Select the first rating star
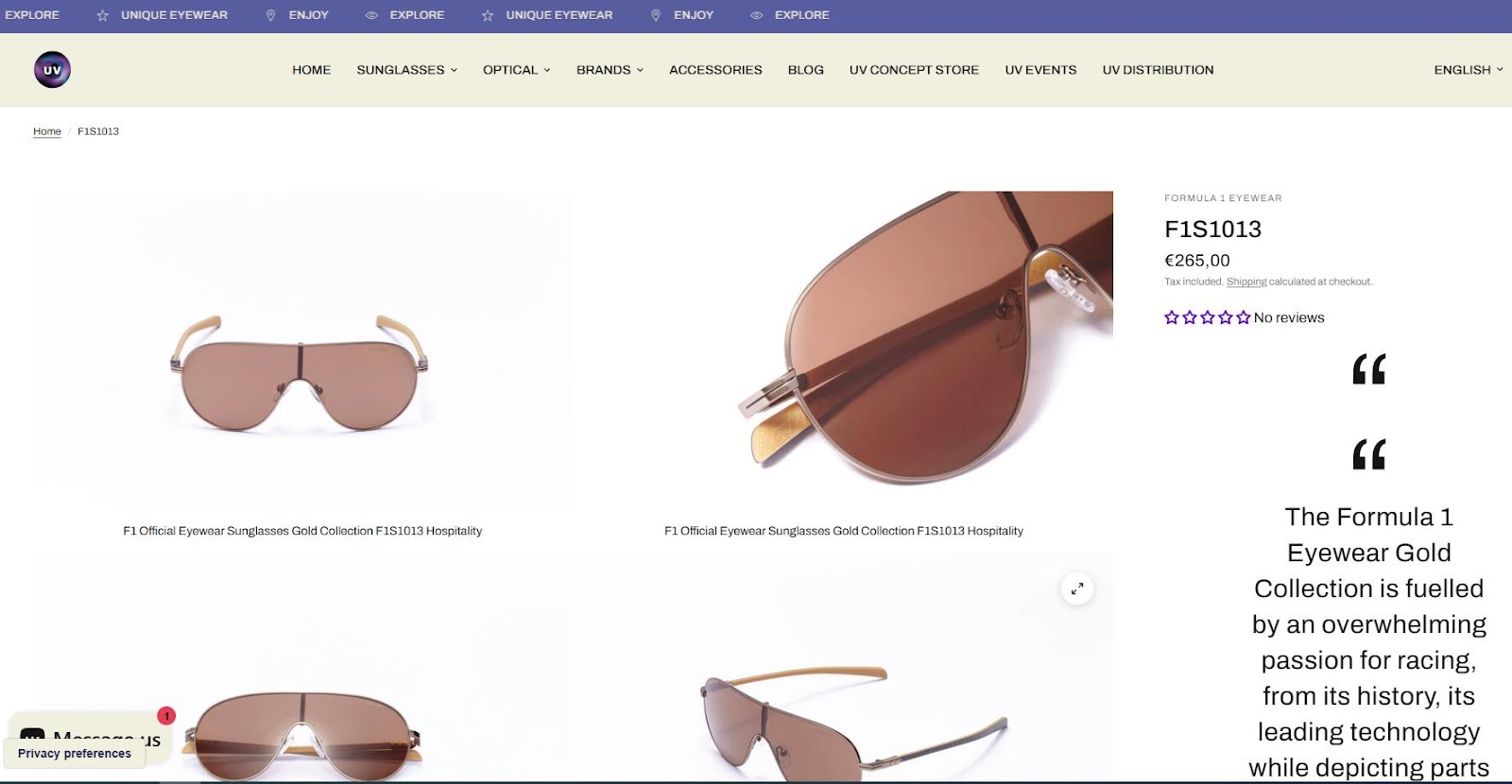1512x784 pixels. pos(1172,317)
